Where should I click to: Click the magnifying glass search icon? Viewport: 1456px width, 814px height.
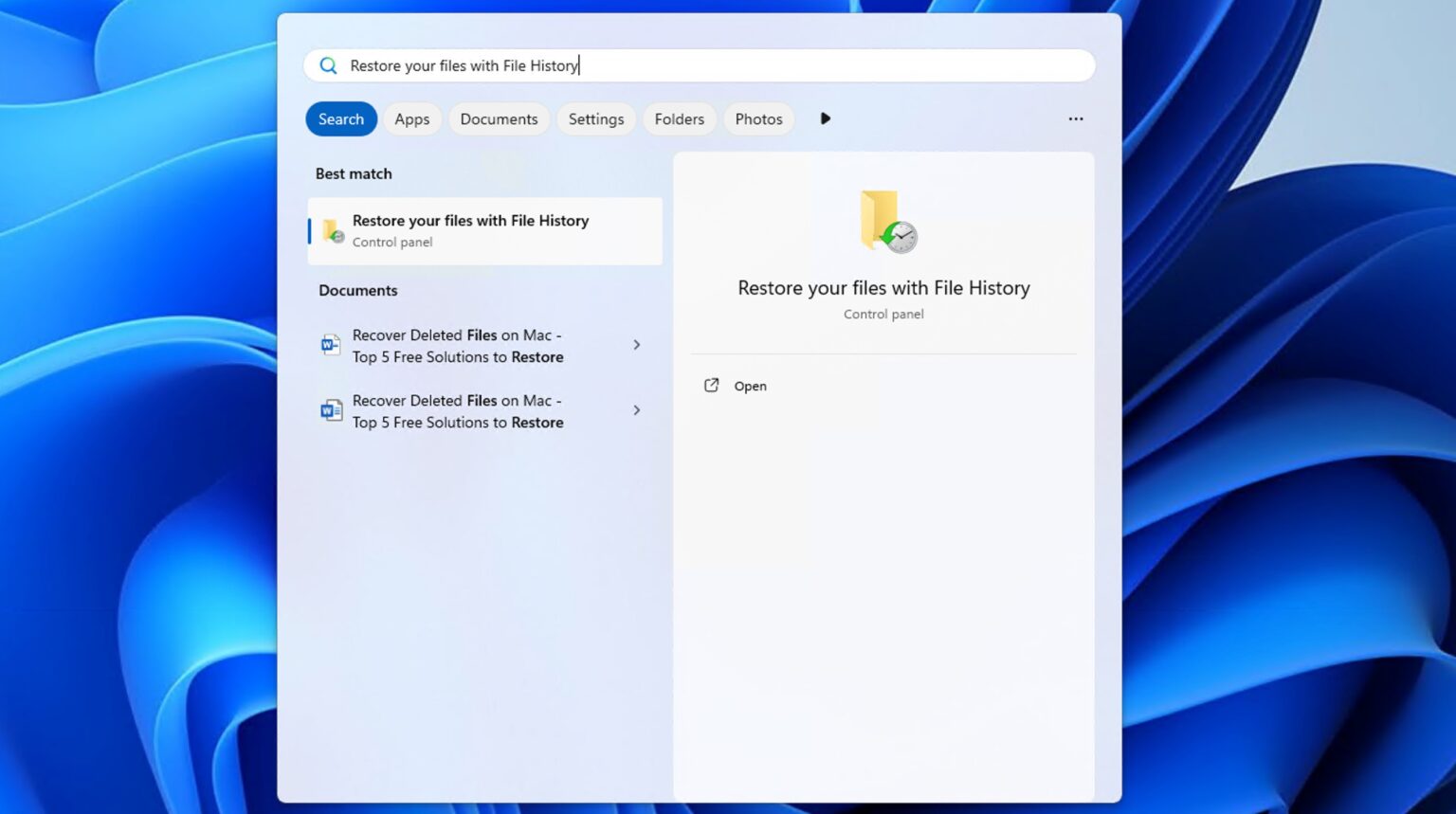coord(328,65)
